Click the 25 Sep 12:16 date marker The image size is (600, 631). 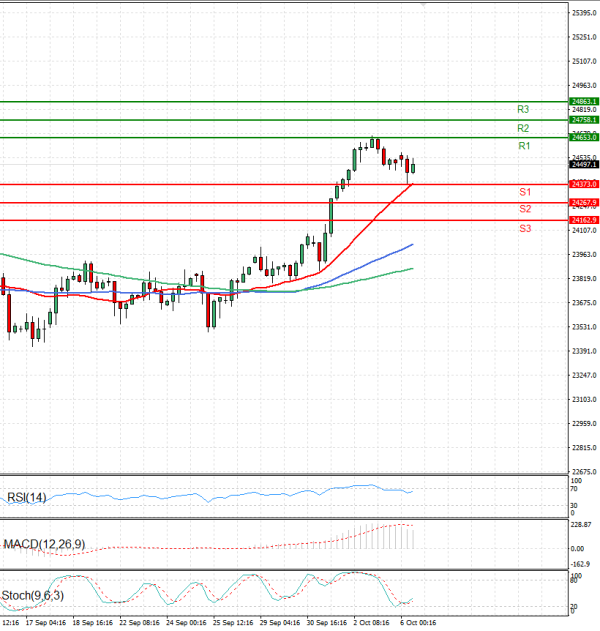click(x=229, y=623)
